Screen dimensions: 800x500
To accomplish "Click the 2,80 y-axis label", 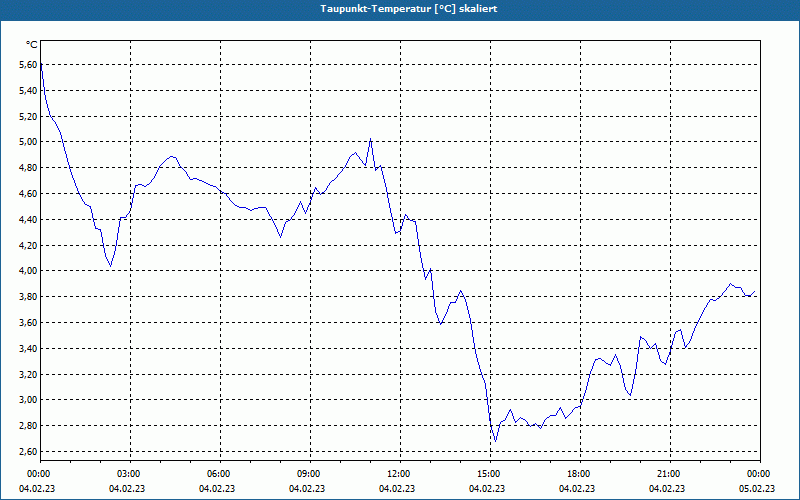I will 28,426.
